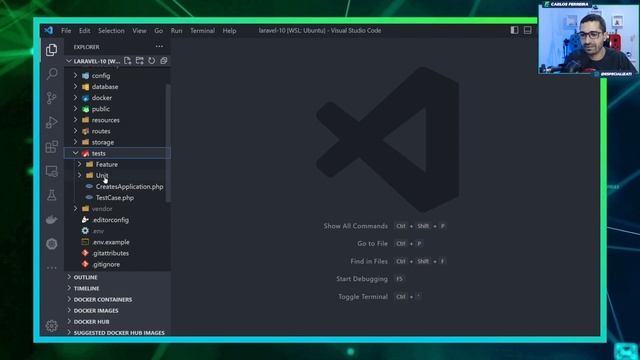Refresh the Explorer file tree

(x=152, y=61)
